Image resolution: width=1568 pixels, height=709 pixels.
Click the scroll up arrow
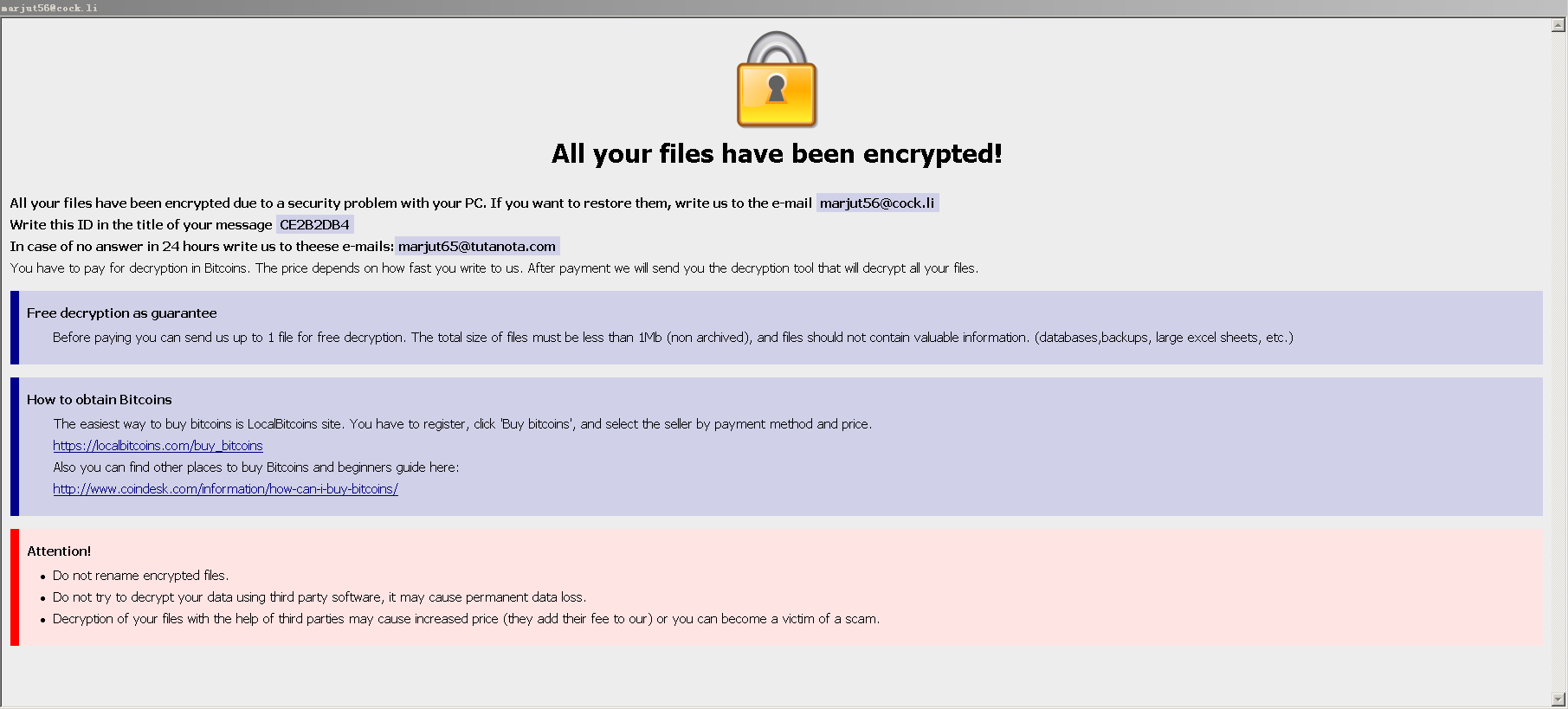1558,26
